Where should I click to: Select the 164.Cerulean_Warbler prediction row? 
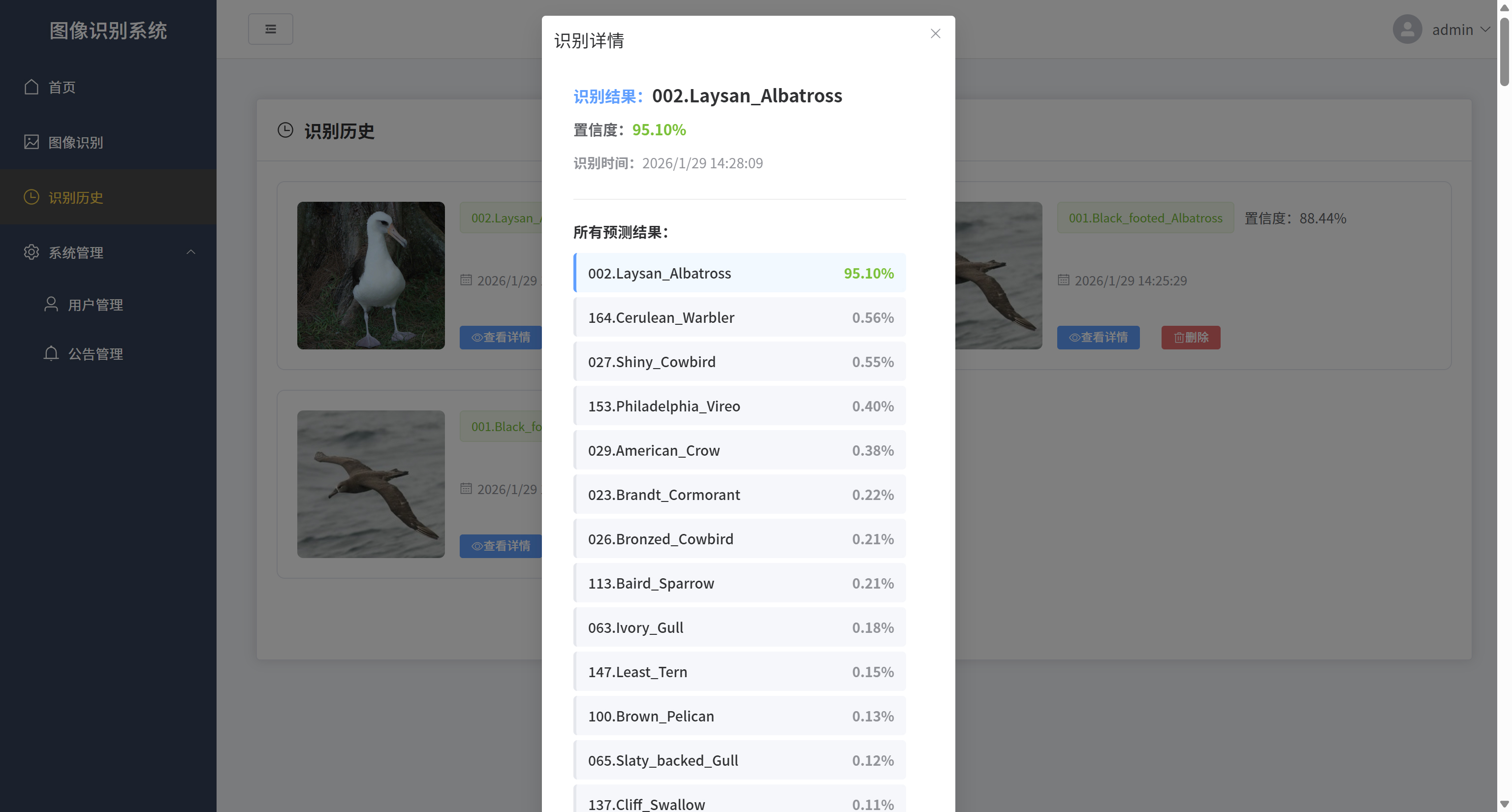[x=739, y=317]
